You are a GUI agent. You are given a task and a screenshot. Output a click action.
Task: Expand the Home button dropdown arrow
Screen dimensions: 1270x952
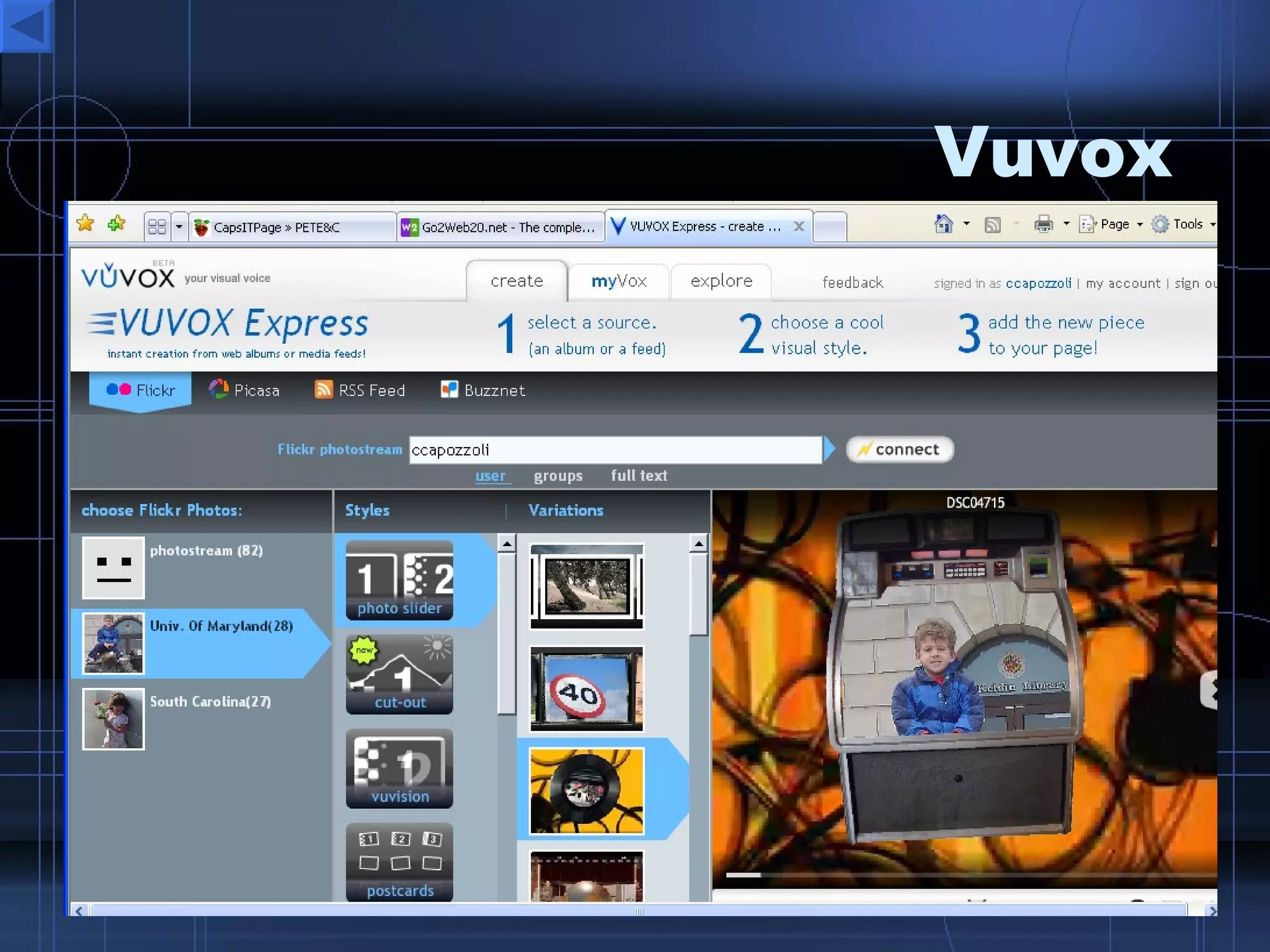[x=966, y=224]
